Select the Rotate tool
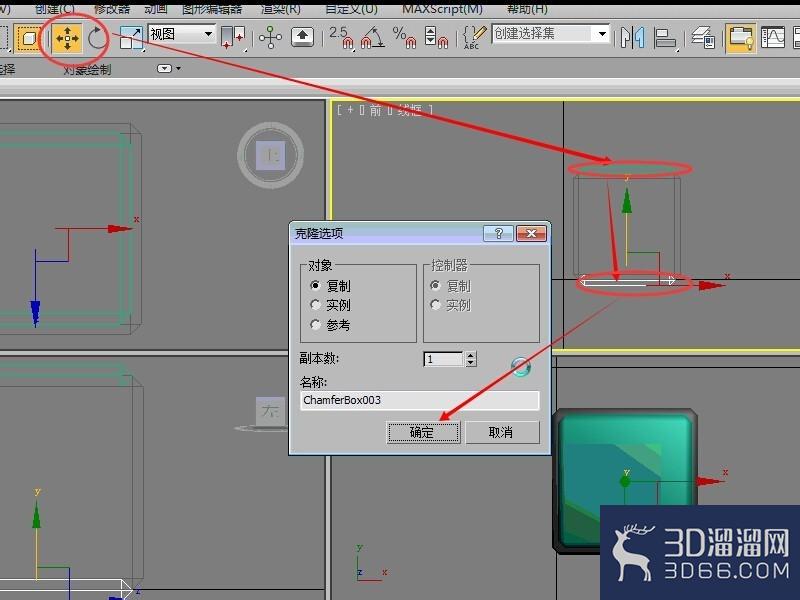800x600 pixels. (97, 38)
